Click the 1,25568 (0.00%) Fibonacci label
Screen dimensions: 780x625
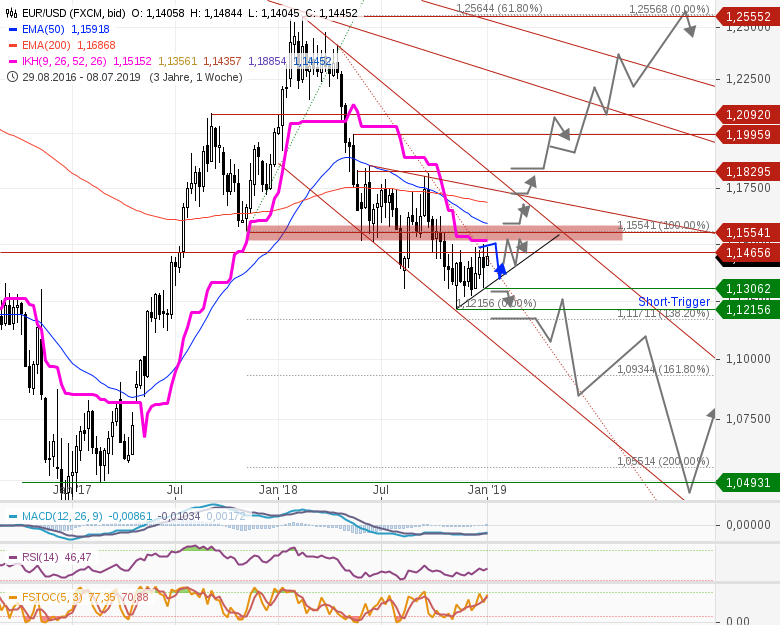669,9
